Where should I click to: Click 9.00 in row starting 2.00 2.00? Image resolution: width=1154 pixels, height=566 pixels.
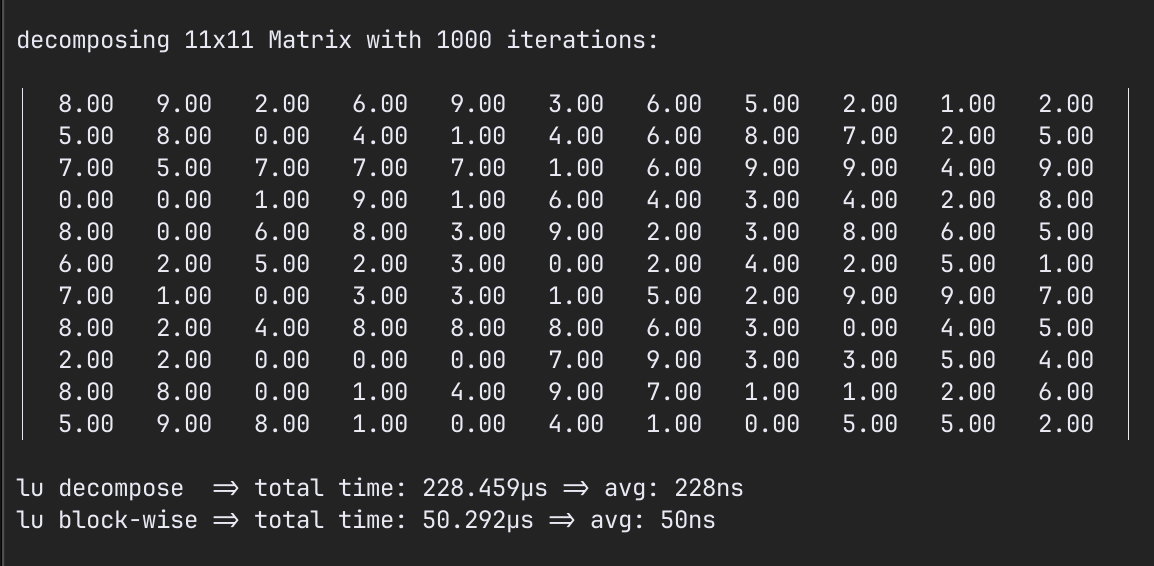click(673, 360)
